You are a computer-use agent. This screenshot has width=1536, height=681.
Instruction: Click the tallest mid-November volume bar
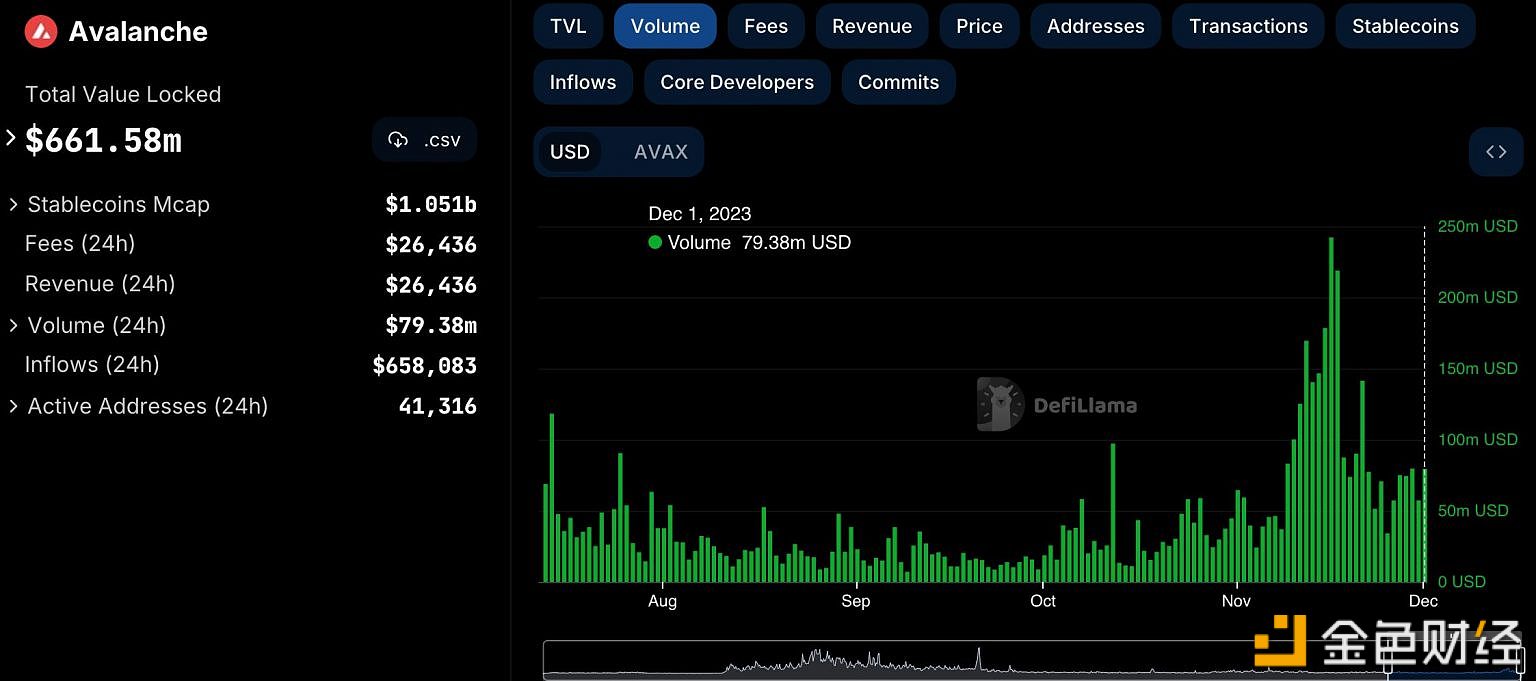1331,410
